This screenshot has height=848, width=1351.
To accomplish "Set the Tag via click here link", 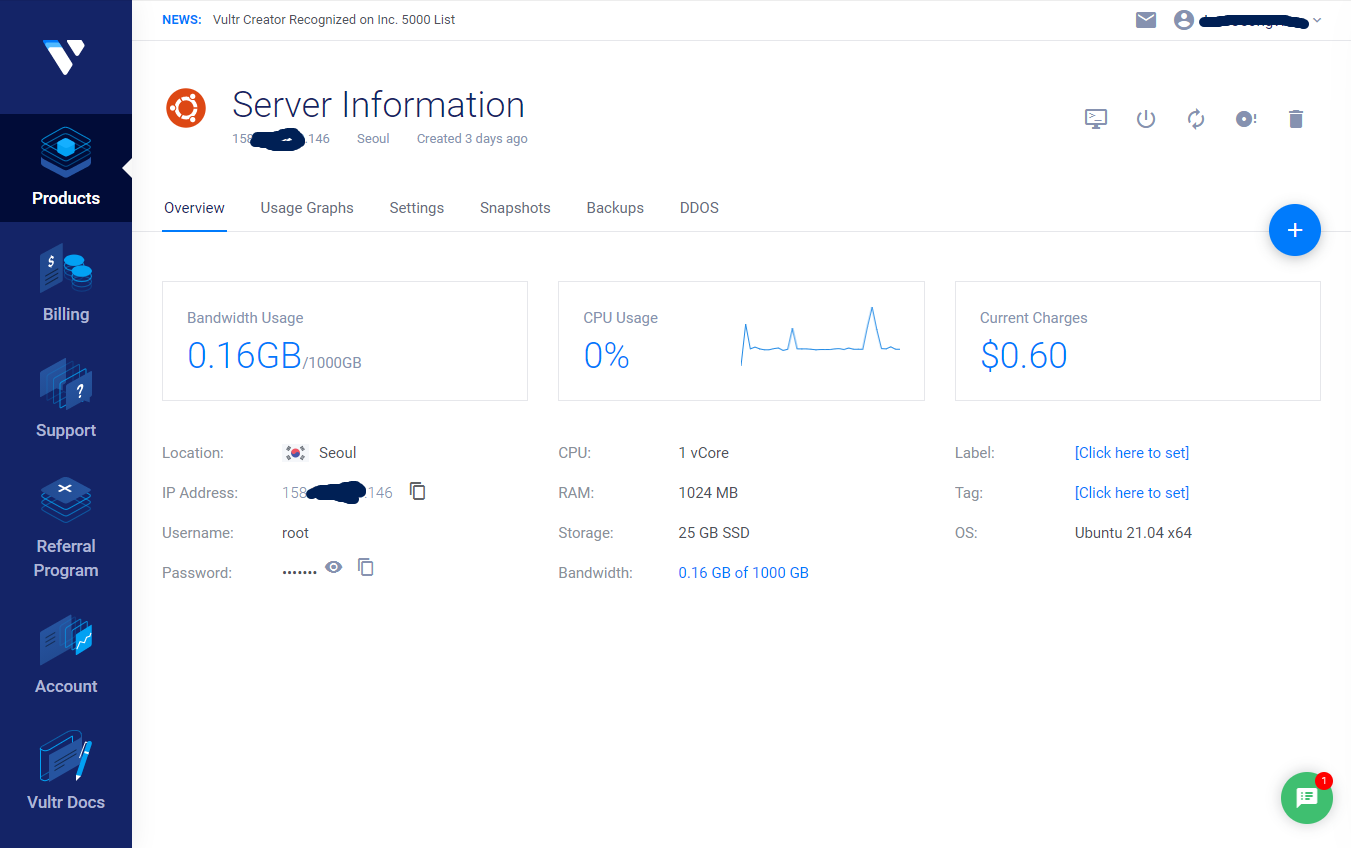I will (x=1132, y=493).
